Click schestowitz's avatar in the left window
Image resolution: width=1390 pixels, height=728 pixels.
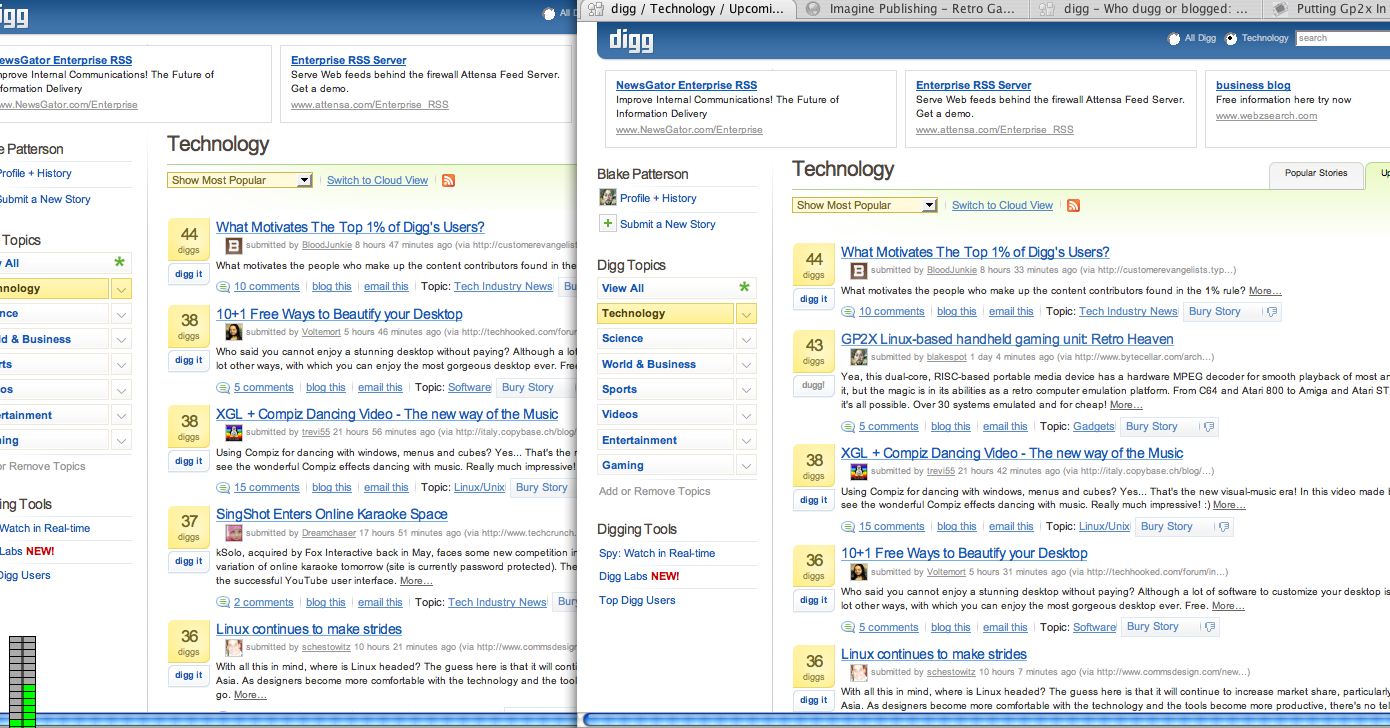tap(233, 647)
